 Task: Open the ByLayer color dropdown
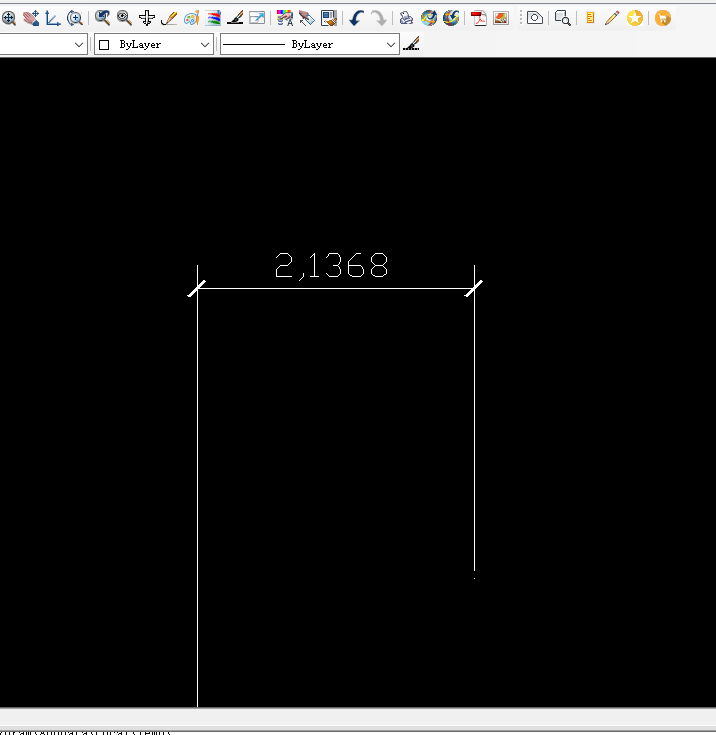point(205,45)
